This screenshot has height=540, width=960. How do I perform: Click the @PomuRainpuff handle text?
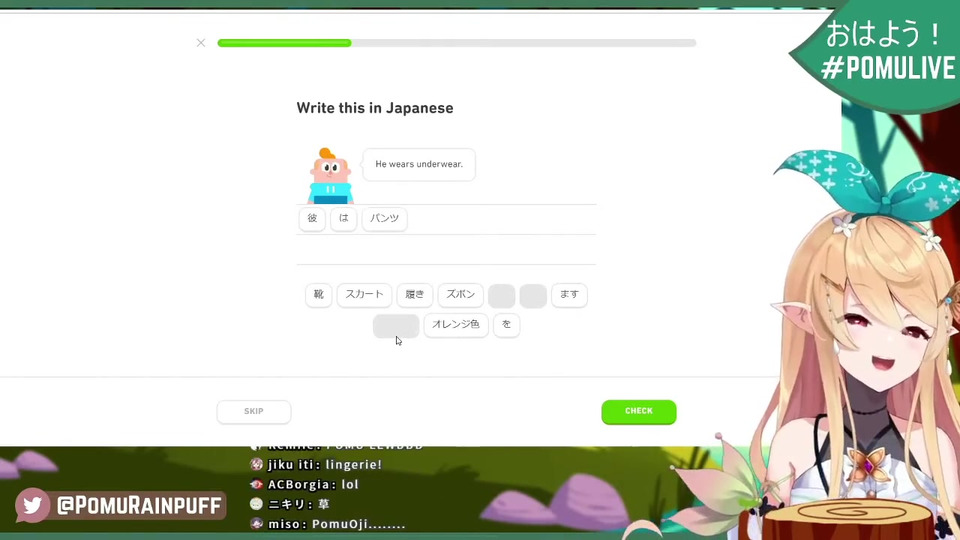[139, 506]
